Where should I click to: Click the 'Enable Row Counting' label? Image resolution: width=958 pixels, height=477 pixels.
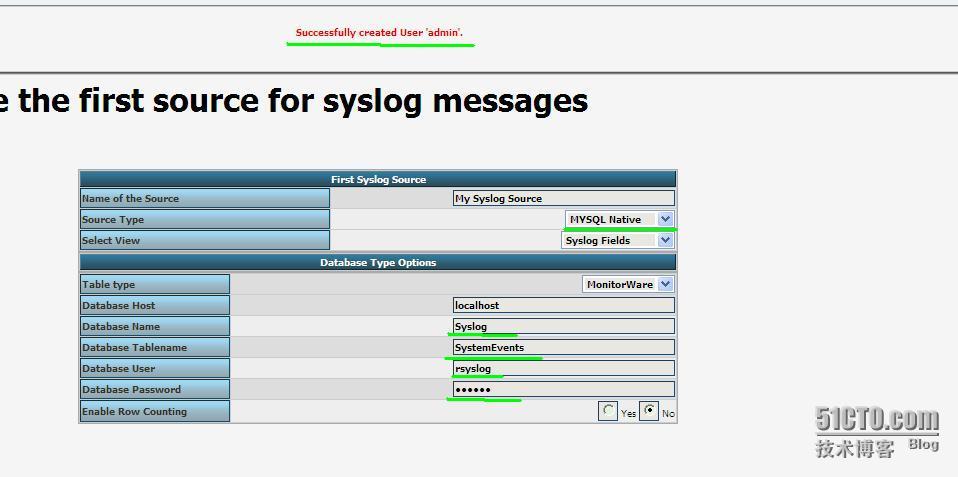[x=155, y=411]
